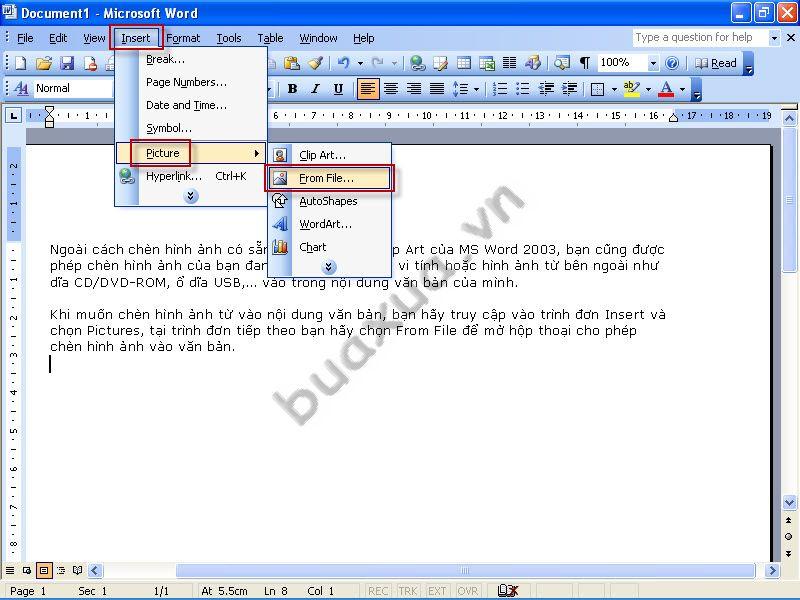Click Decrease Indent icon

click(x=546, y=89)
